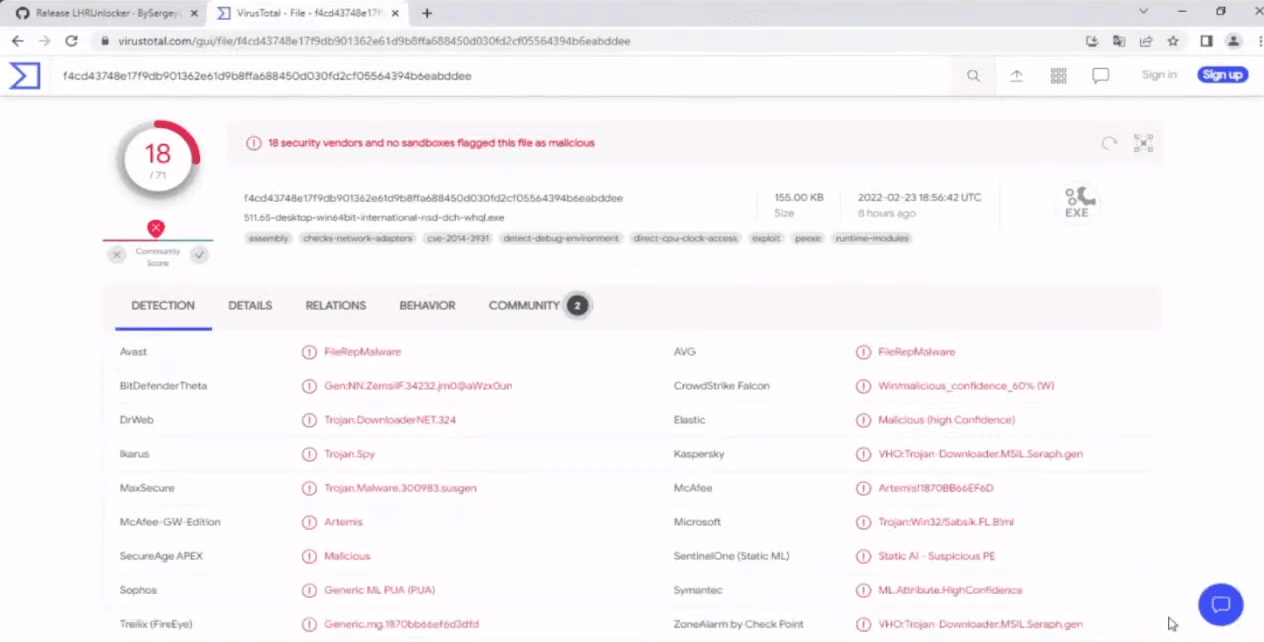Click the EXE file type icon
The height and width of the screenshot is (642, 1264).
pyautogui.click(x=1077, y=203)
